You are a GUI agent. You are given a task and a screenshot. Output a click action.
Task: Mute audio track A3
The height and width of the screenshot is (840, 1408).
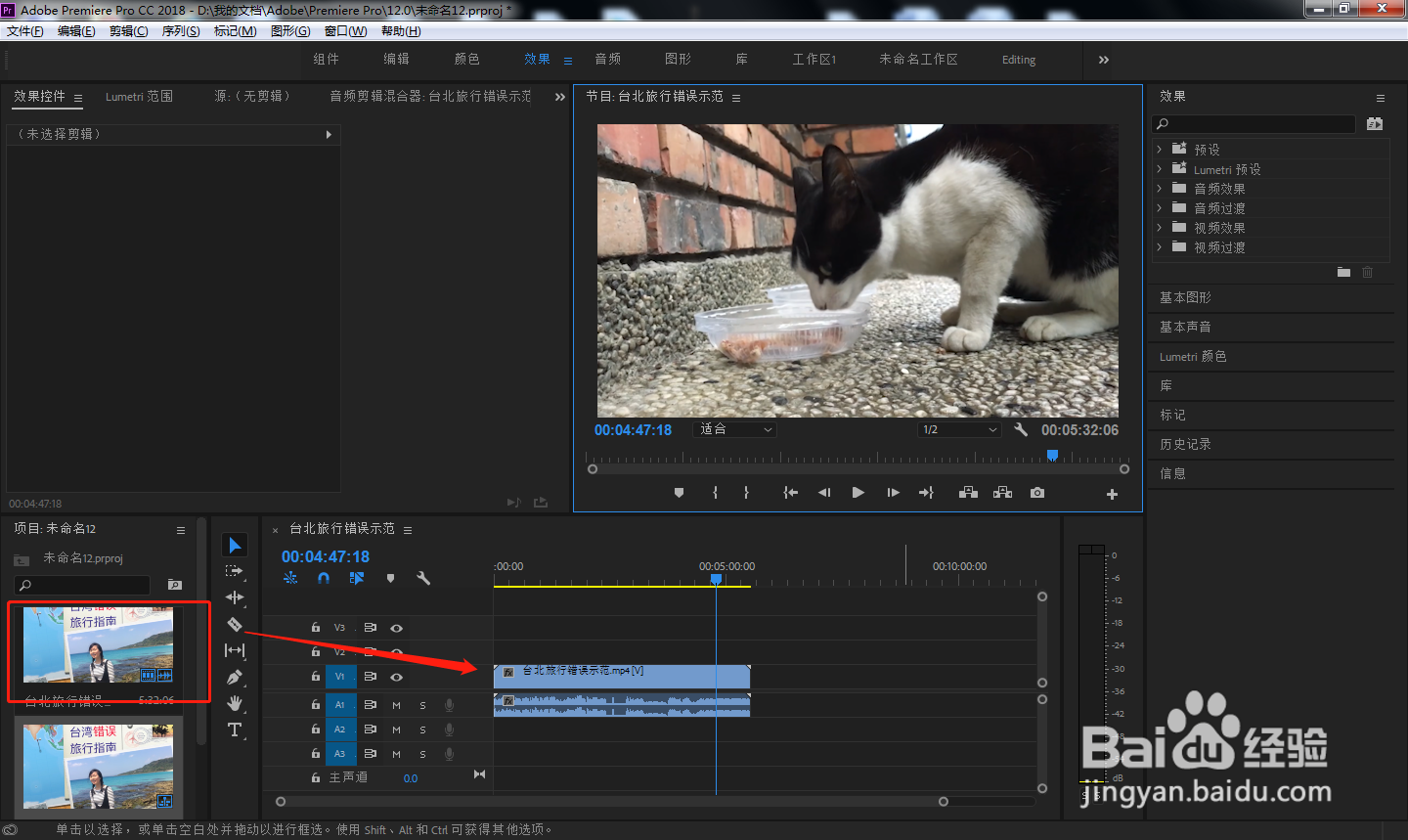[x=396, y=754]
